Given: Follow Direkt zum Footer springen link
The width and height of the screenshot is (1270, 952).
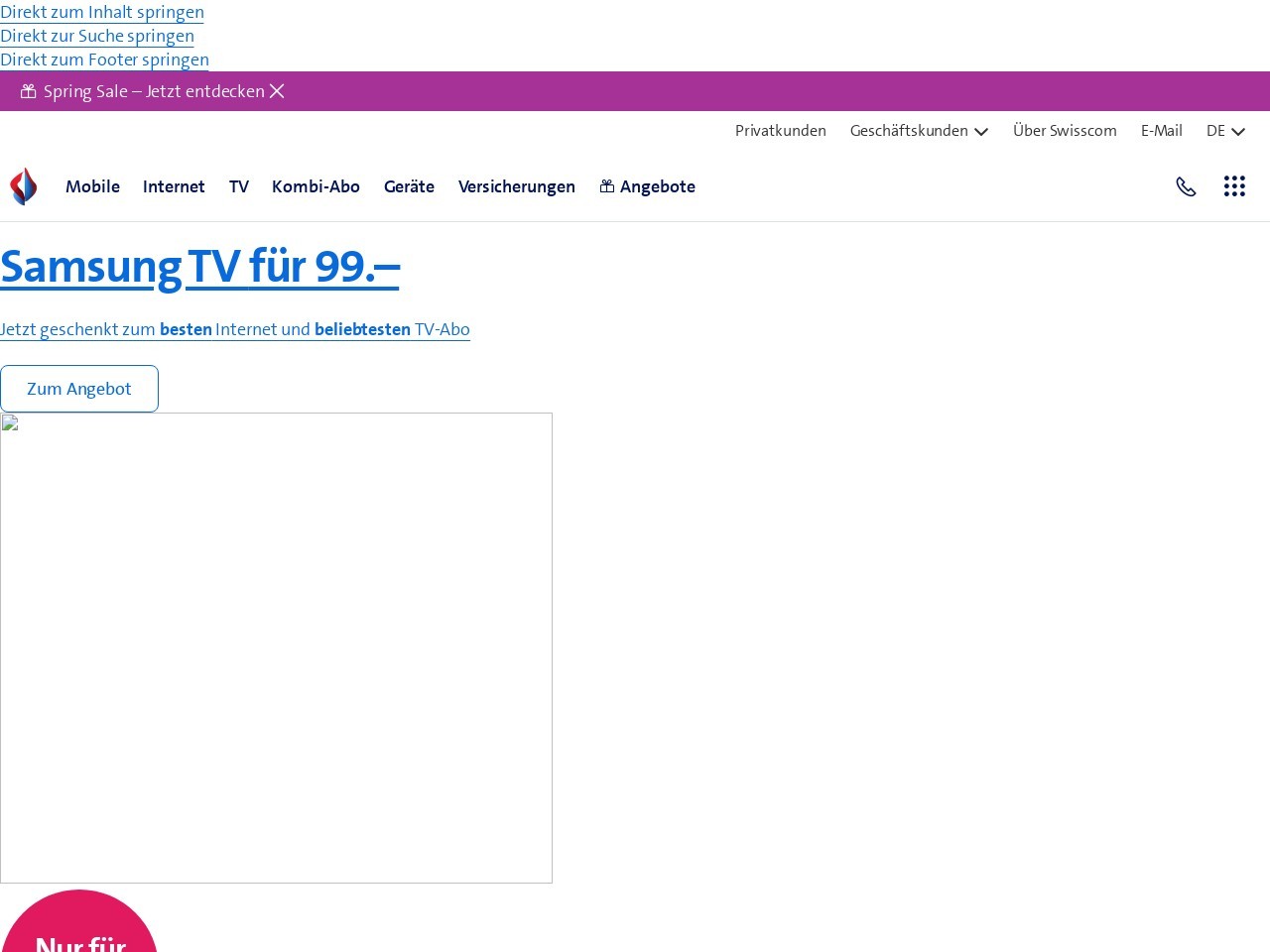Looking at the screenshot, I should click(104, 59).
